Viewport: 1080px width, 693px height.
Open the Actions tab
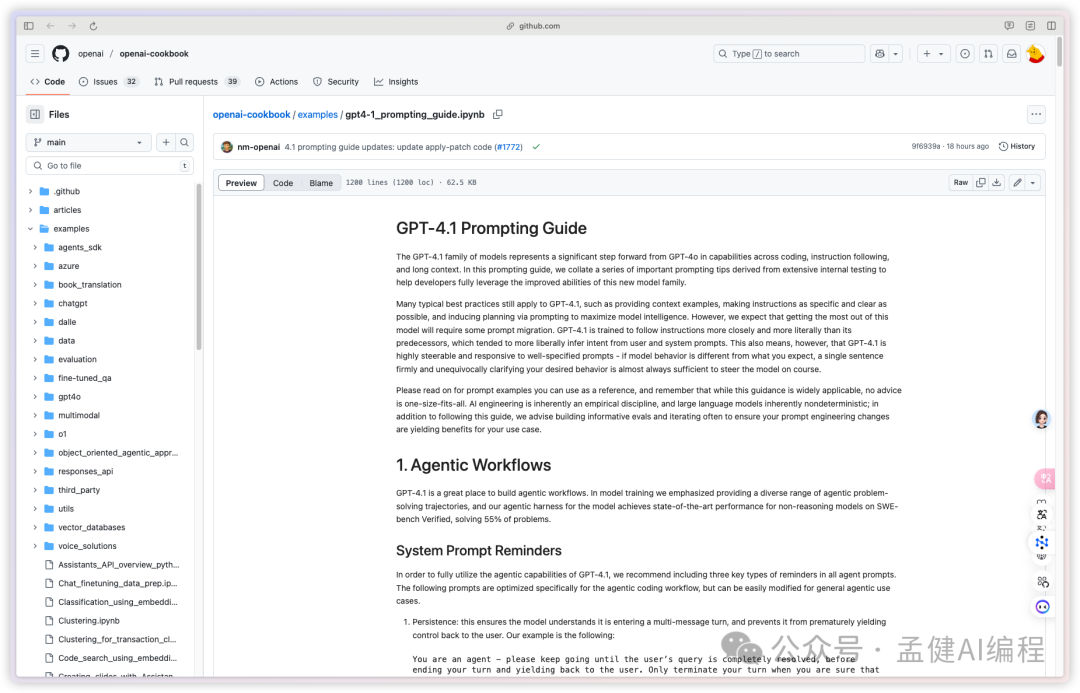(276, 82)
